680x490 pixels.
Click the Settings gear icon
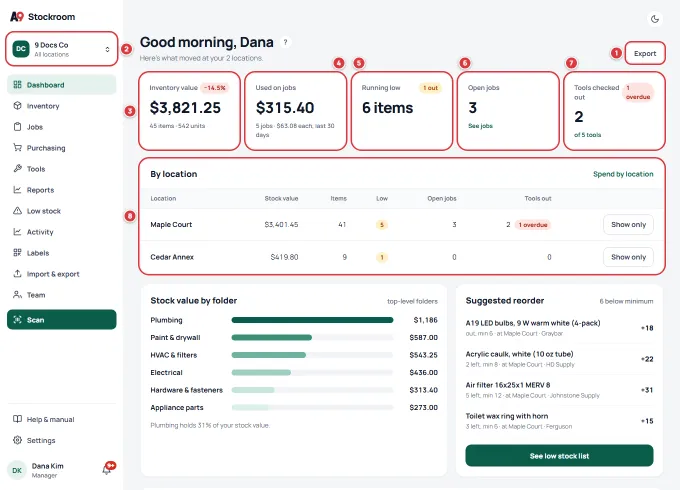click(x=17, y=440)
